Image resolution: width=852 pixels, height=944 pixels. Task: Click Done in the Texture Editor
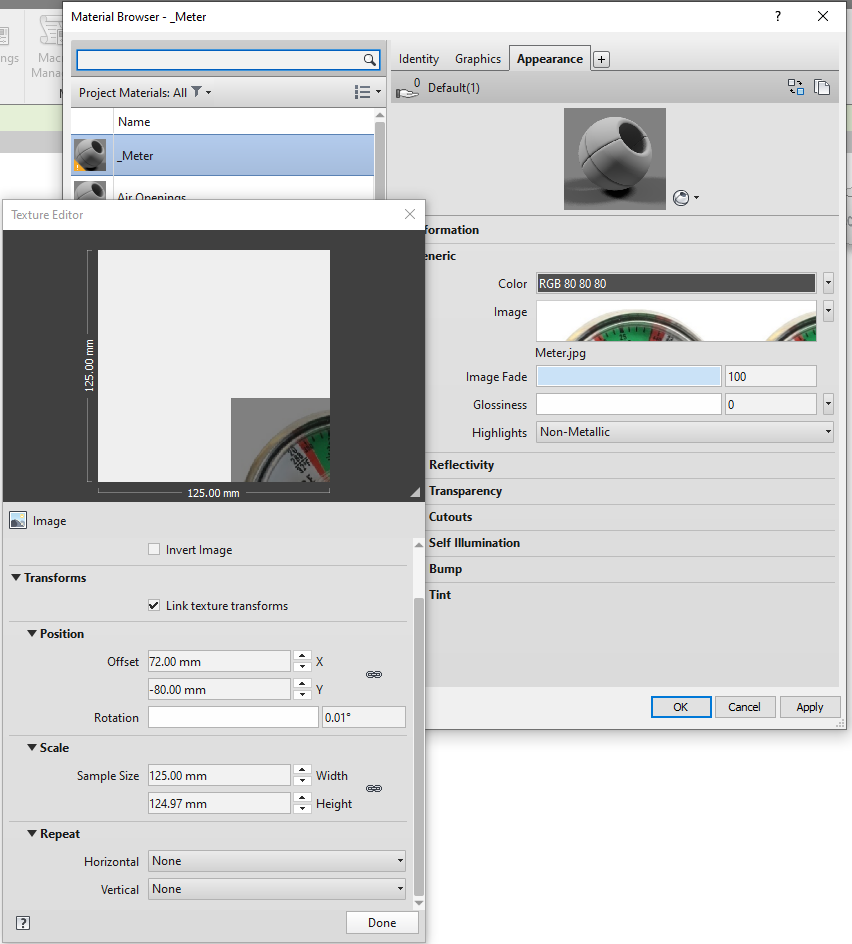pyautogui.click(x=382, y=922)
